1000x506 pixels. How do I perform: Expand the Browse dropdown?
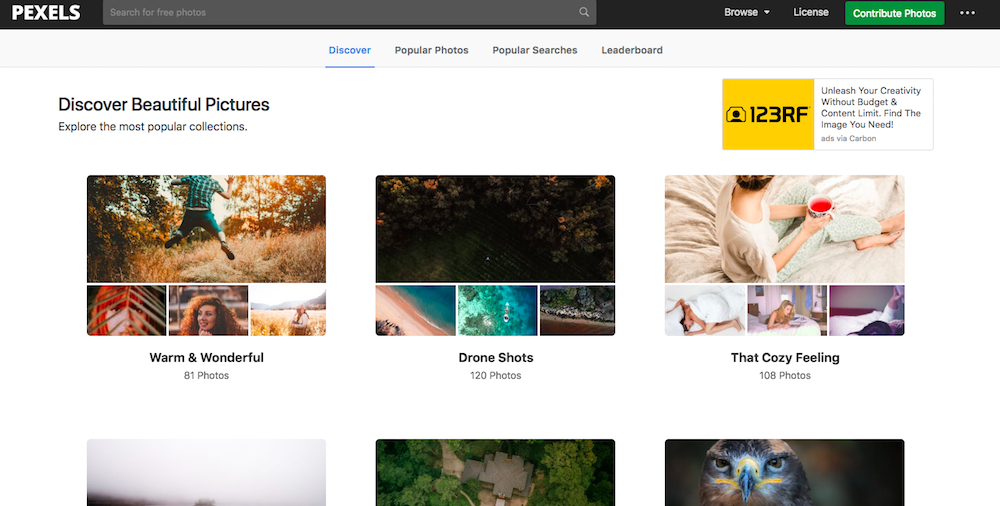pyautogui.click(x=747, y=12)
